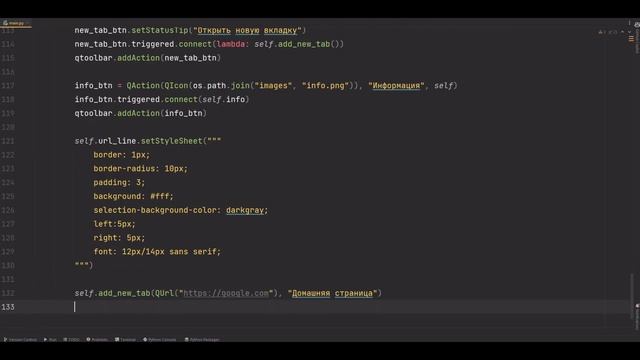Open the Problems tool window
640x360 pixels.
coord(97,339)
